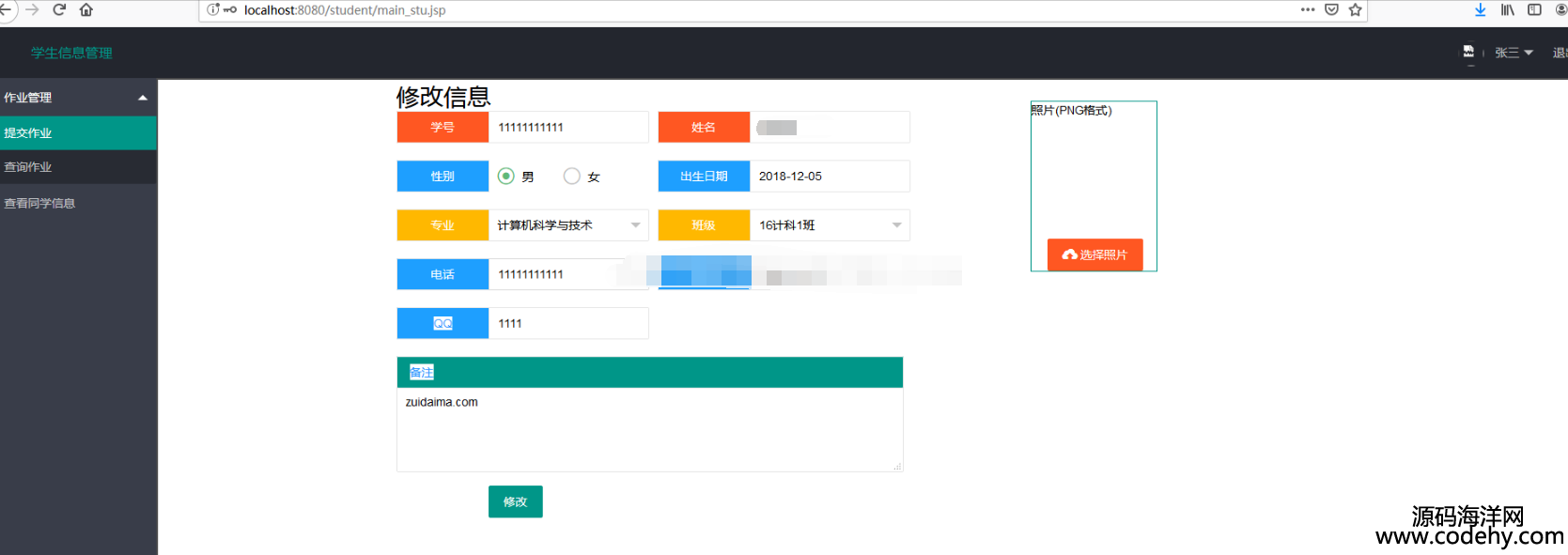Click the 退出 logout link
This screenshot has height=555, width=1568.
pos(1560,53)
